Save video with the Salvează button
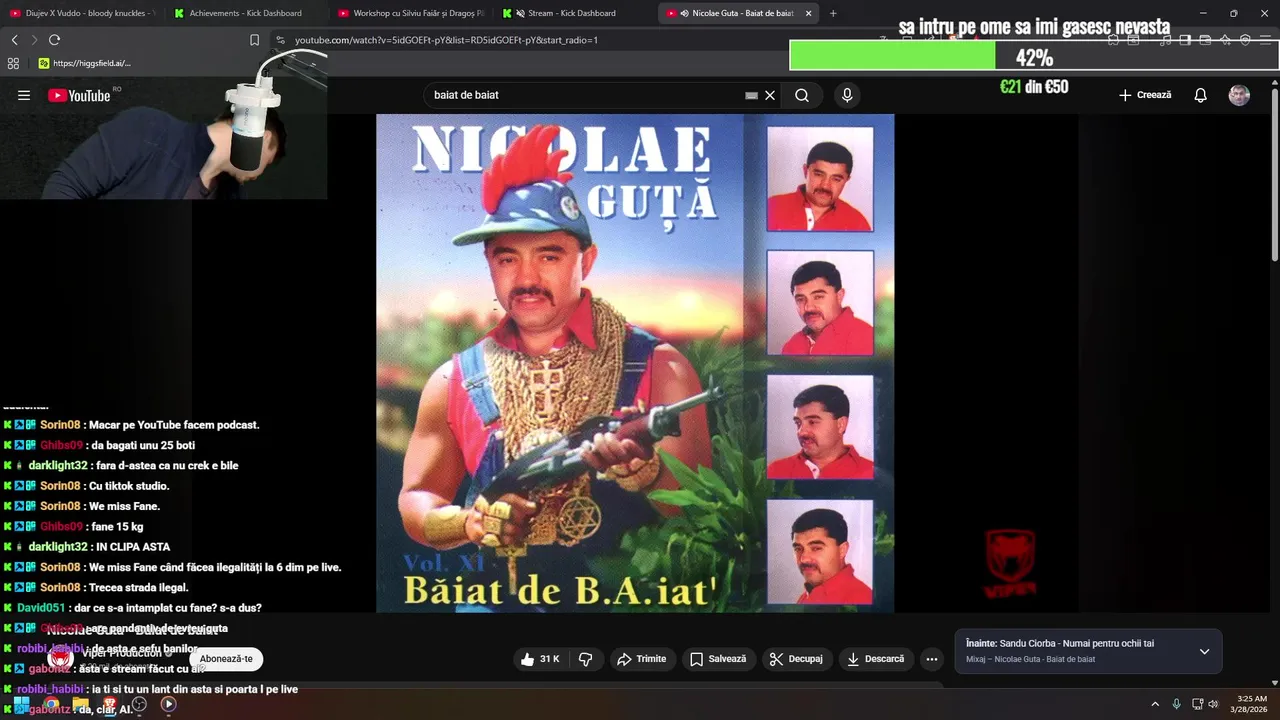 point(718,659)
